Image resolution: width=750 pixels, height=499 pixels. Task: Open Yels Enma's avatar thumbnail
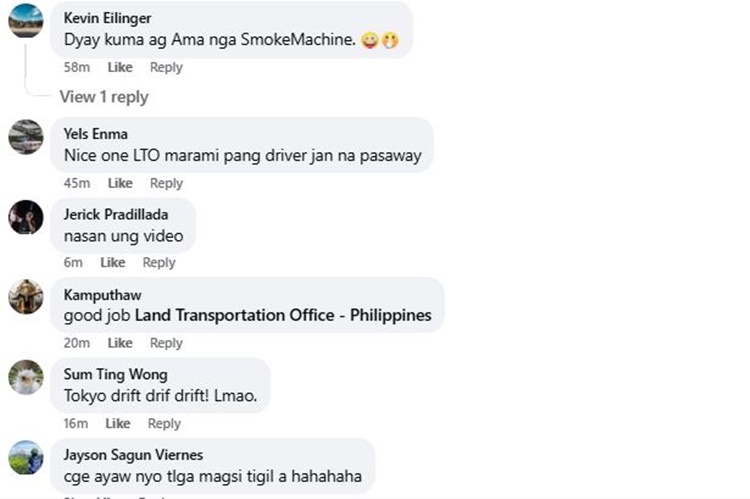[26, 137]
